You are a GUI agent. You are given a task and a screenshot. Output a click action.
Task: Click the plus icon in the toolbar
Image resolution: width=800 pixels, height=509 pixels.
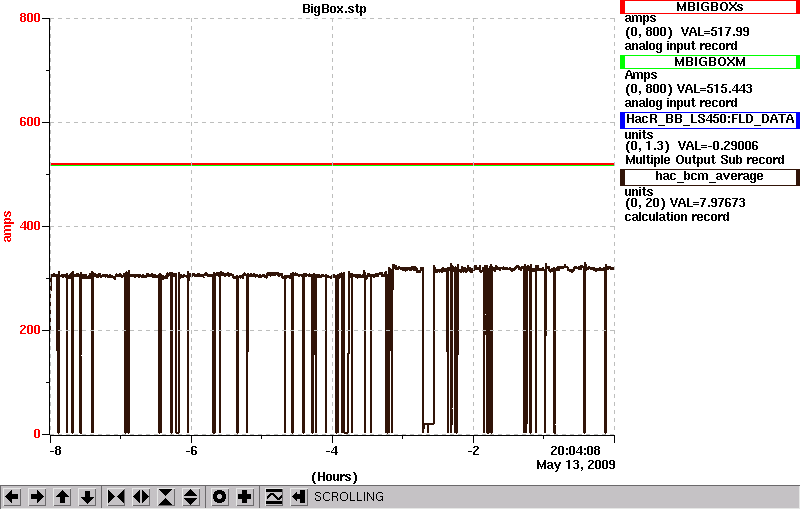tap(245, 497)
